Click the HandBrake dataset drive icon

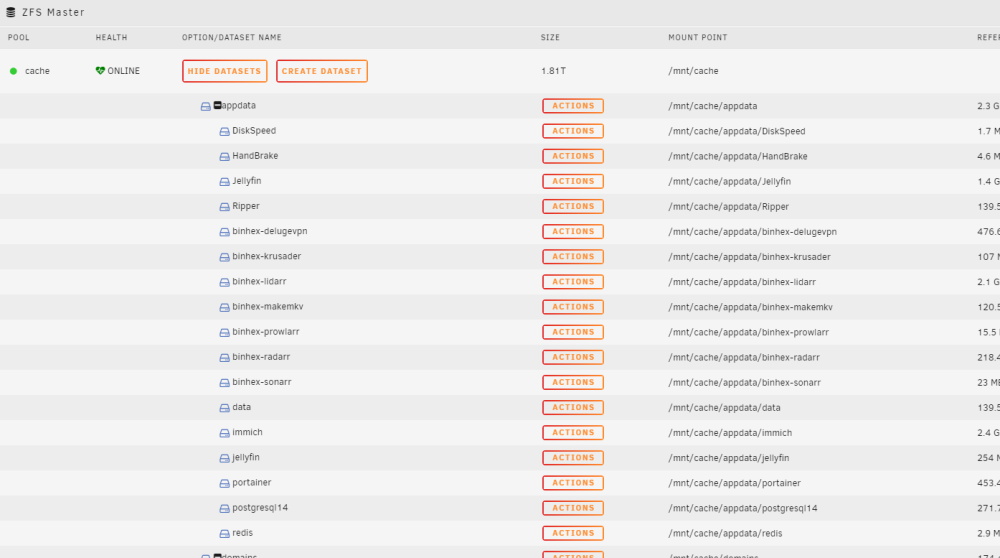pos(224,156)
